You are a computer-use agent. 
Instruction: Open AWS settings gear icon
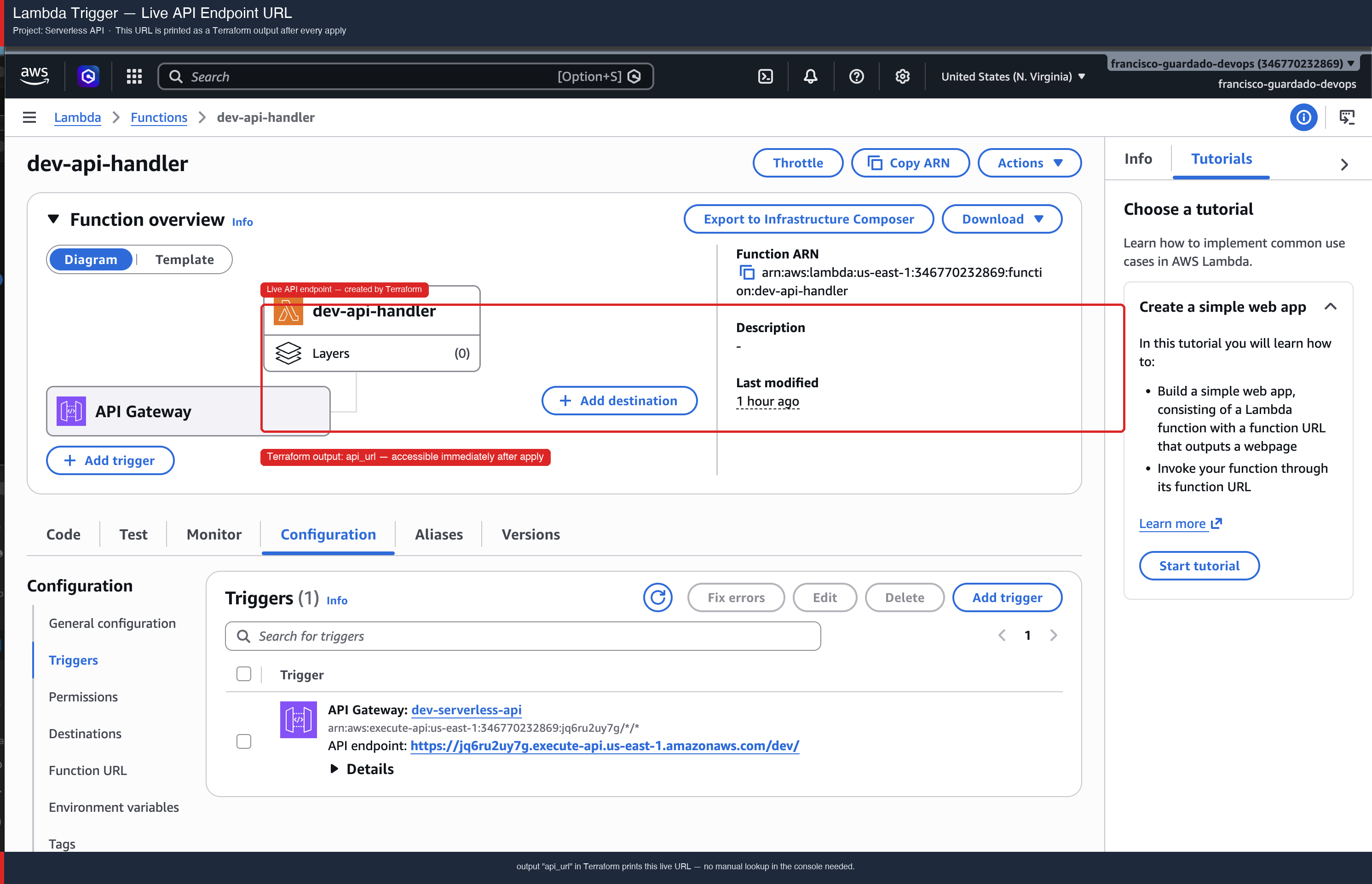coord(902,76)
